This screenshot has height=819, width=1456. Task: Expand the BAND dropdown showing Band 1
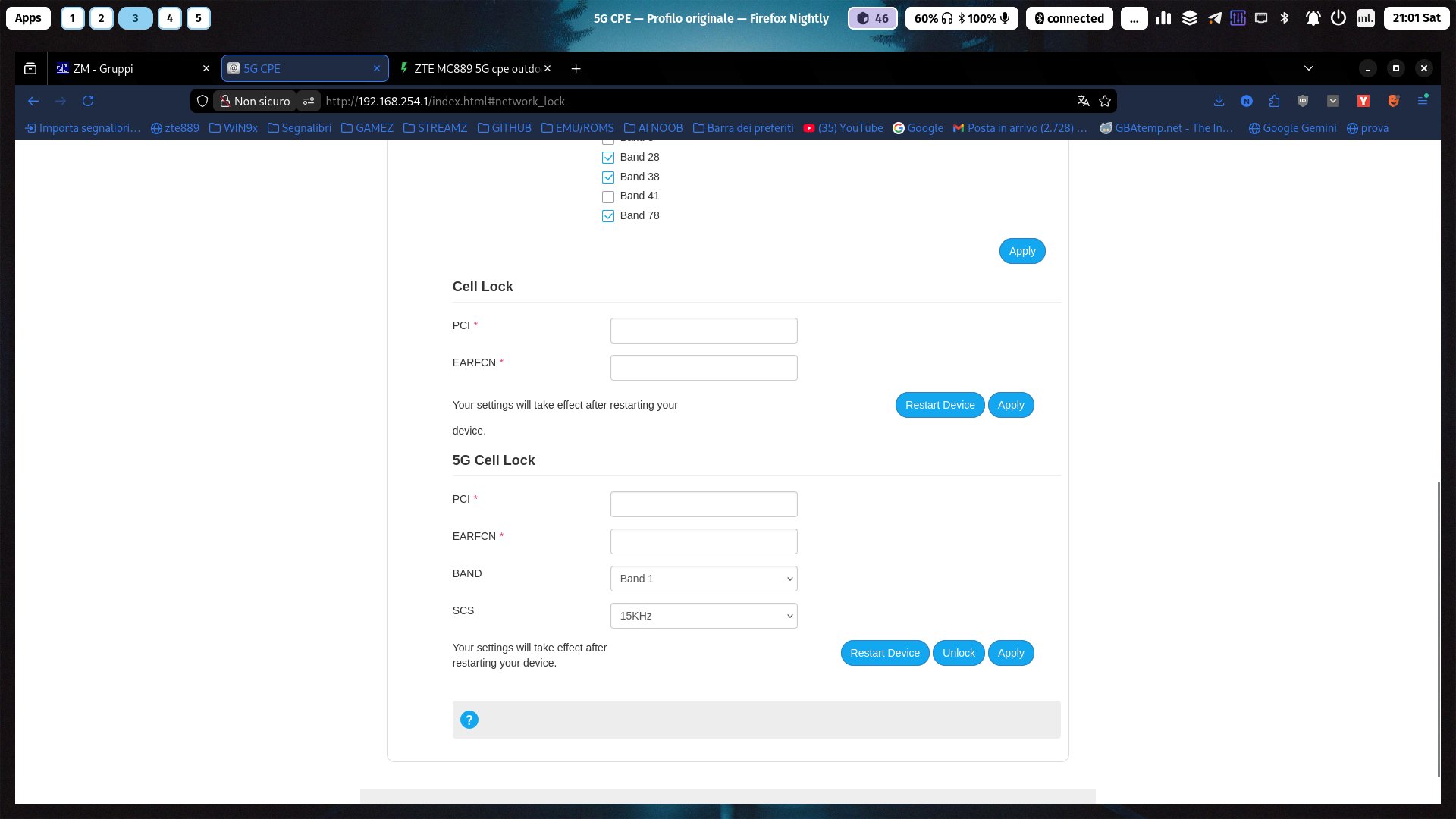(x=703, y=579)
